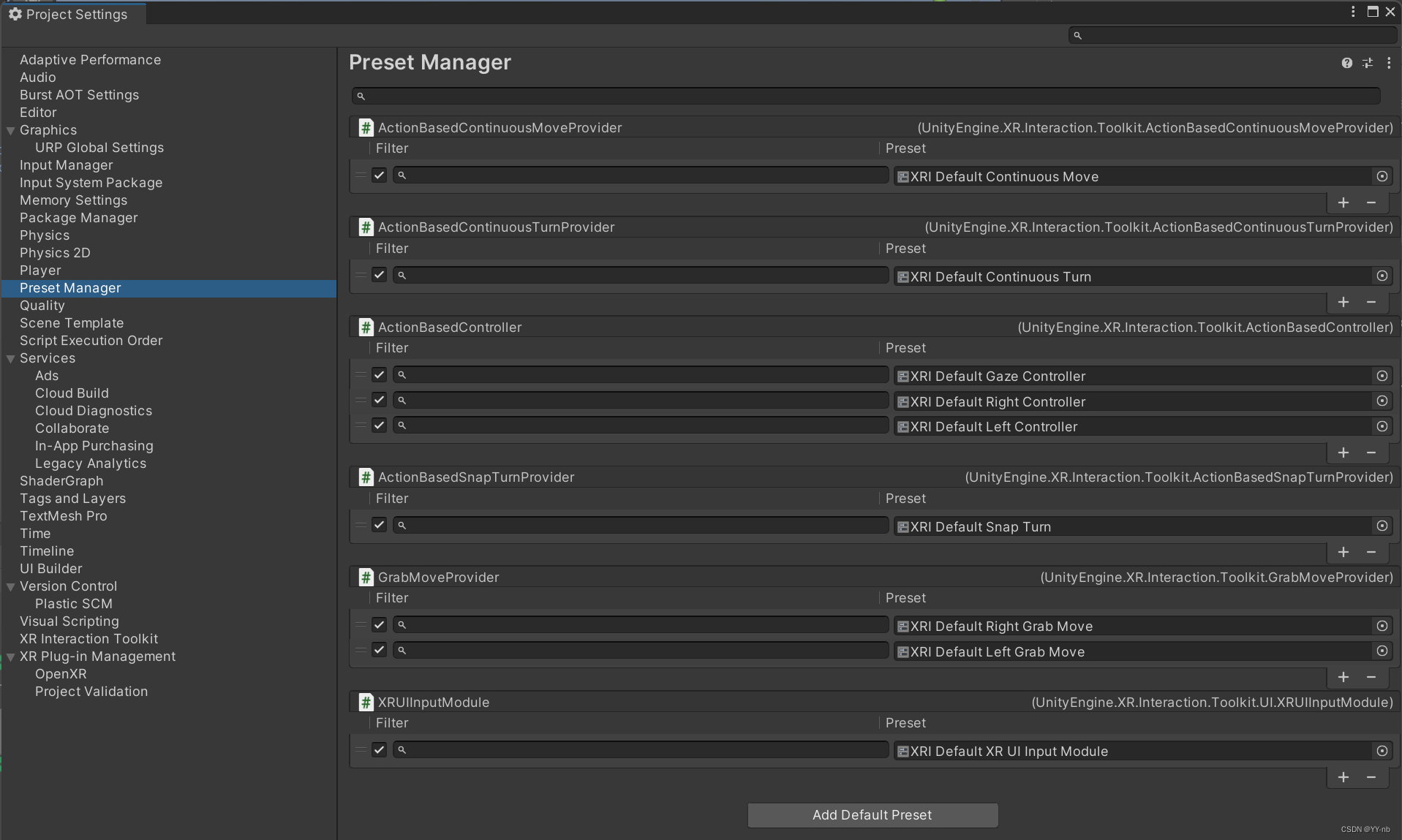
Task: Add preset entry under GrabMoveProvider
Action: pos(1343,677)
